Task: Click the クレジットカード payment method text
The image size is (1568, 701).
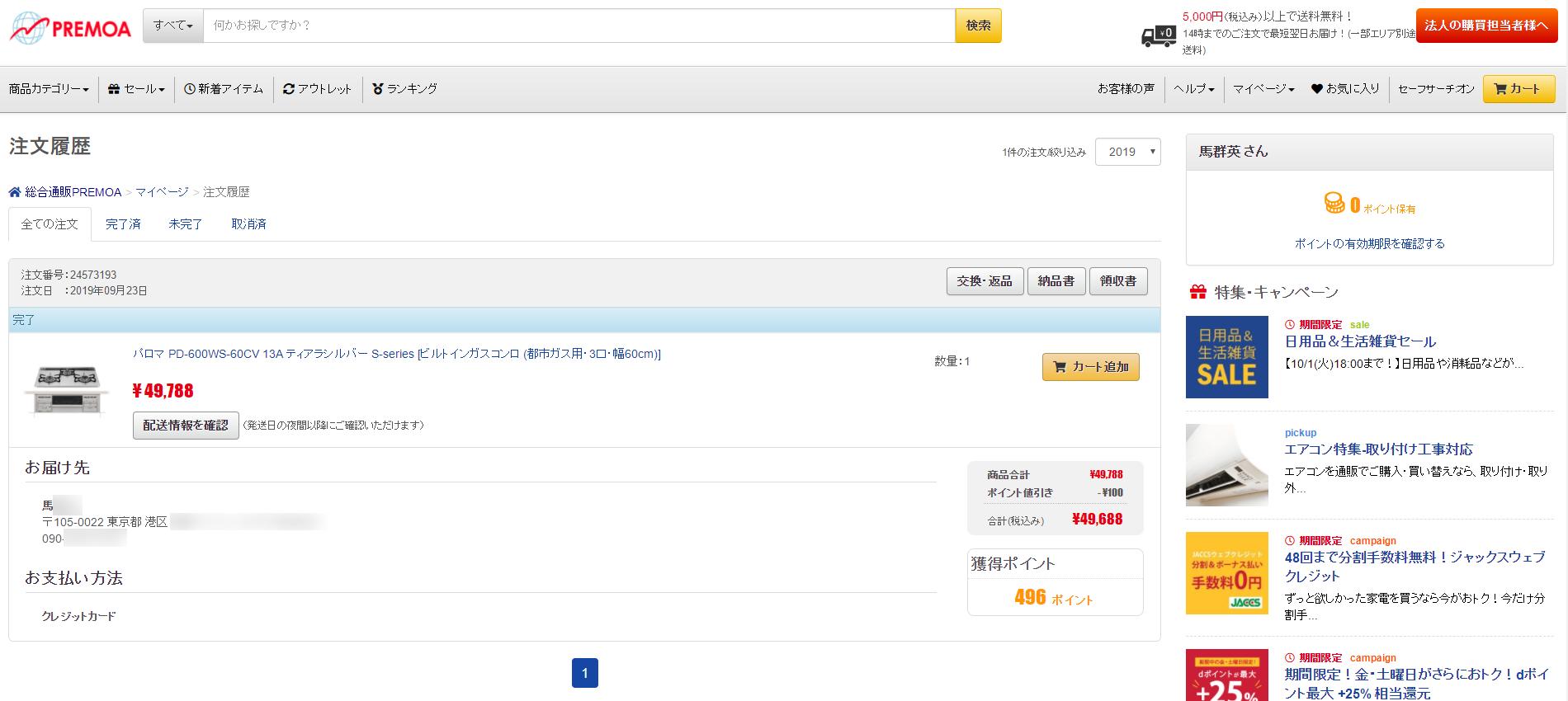Action: [78, 616]
